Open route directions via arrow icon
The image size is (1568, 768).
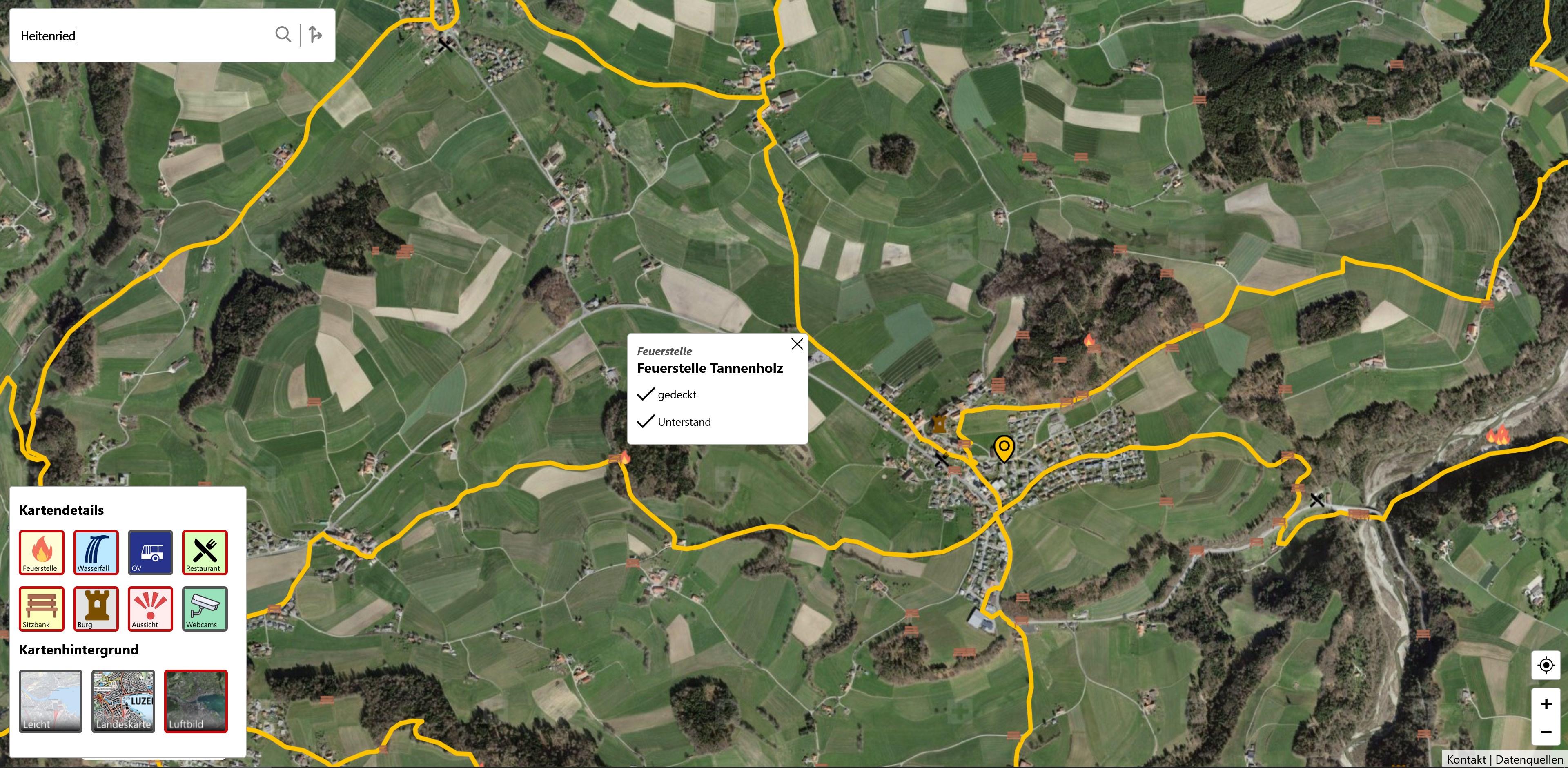click(x=315, y=35)
